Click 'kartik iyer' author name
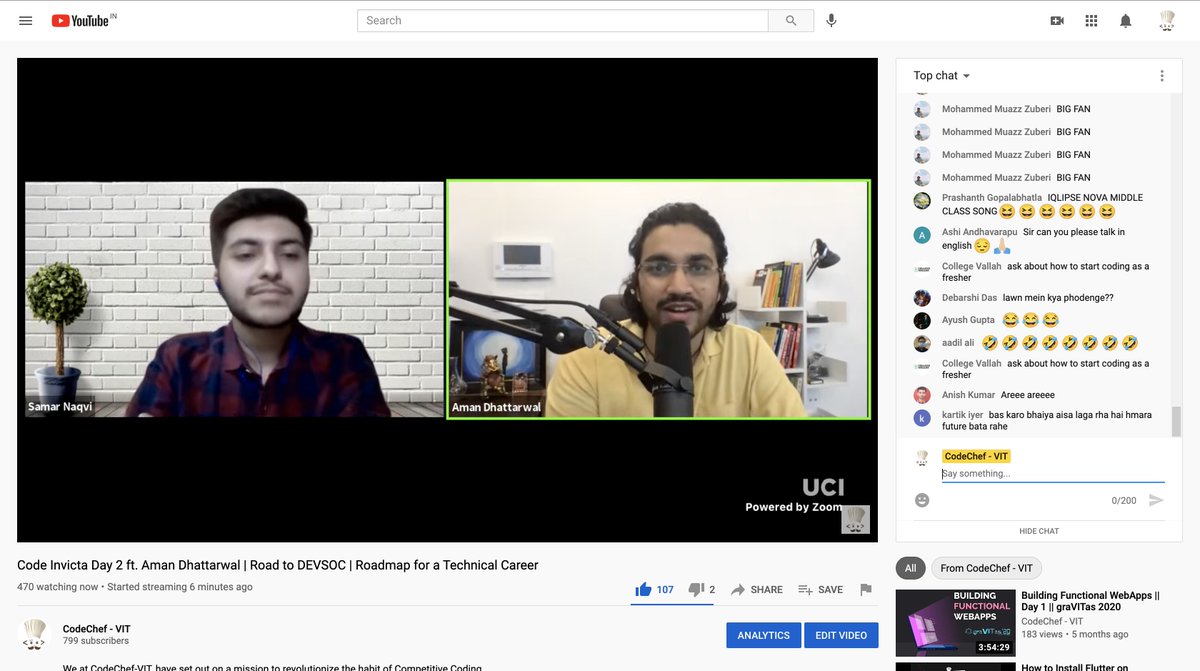Screen dimensions: 1200x671 962,415
